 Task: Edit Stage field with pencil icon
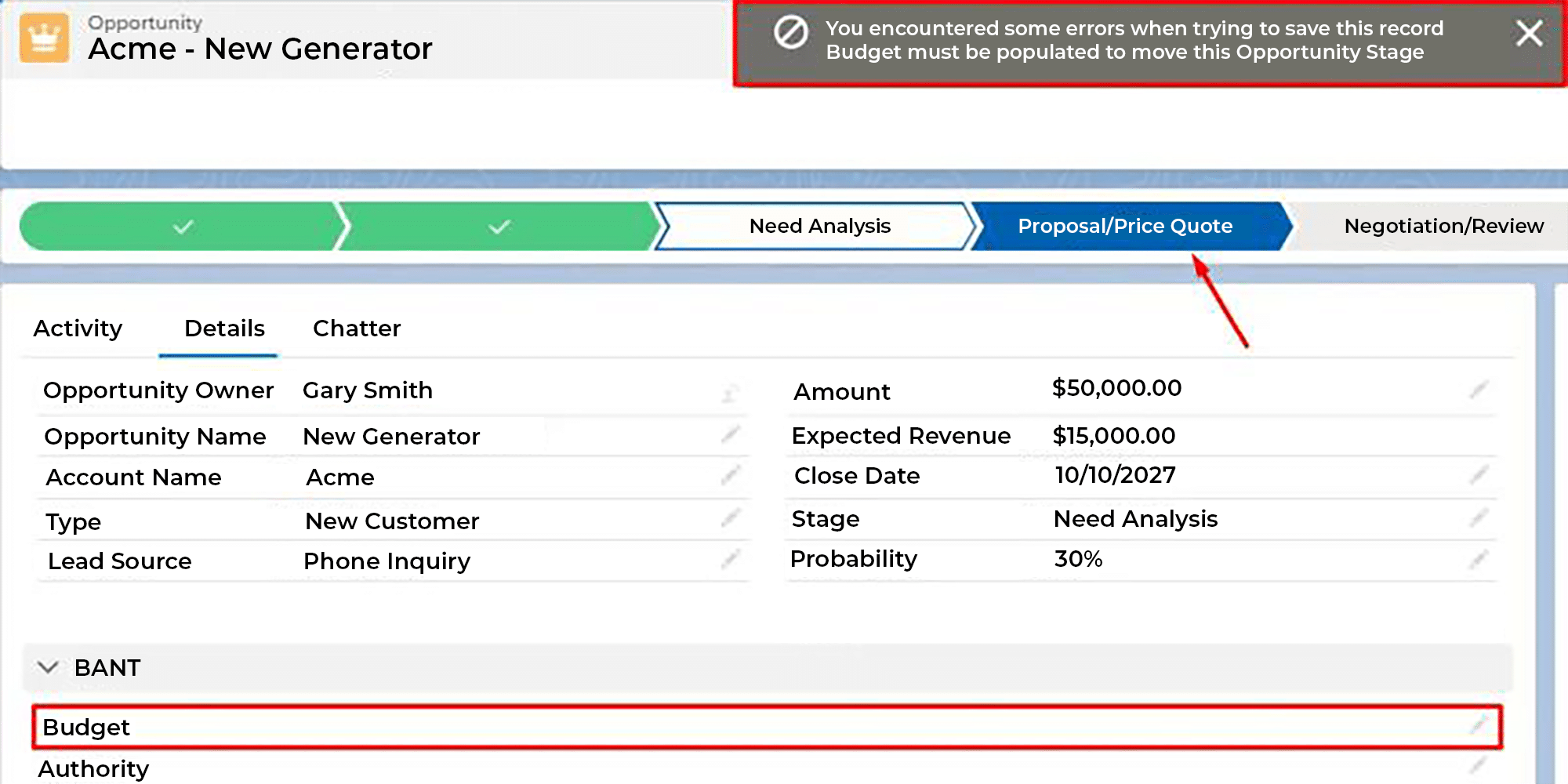[1479, 517]
